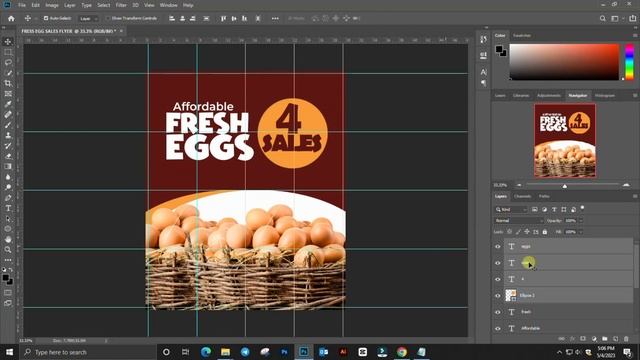Image resolution: width=640 pixels, height=360 pixels.
Task: Select the Move tool in the toolbox
Action: [8, 42]
